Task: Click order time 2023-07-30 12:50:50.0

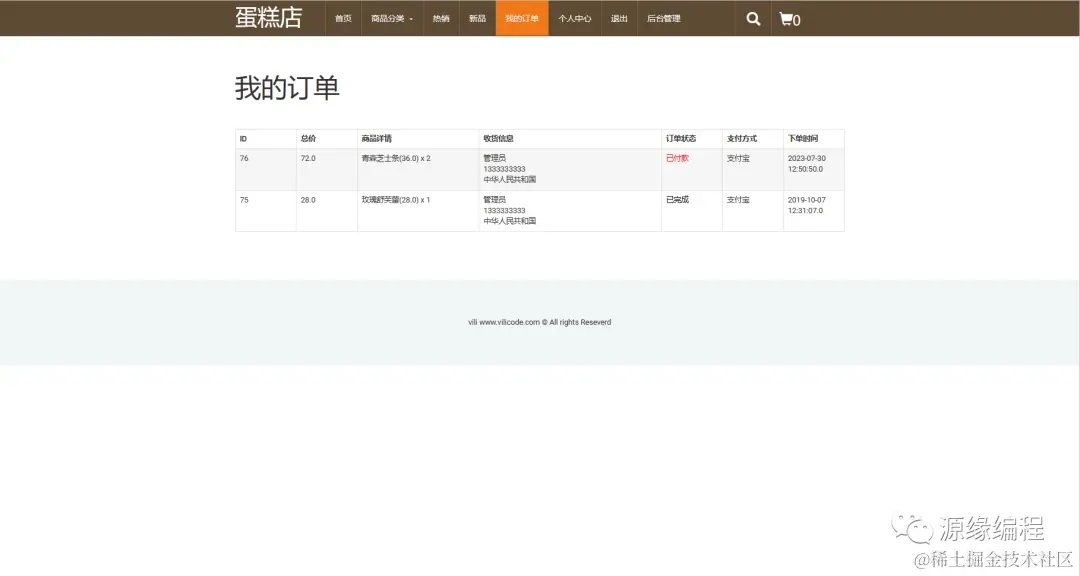Action: (807, 163)
